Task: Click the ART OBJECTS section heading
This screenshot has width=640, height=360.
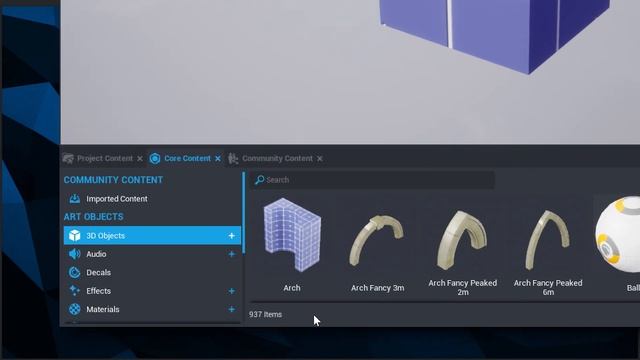Action: [93, 217]
